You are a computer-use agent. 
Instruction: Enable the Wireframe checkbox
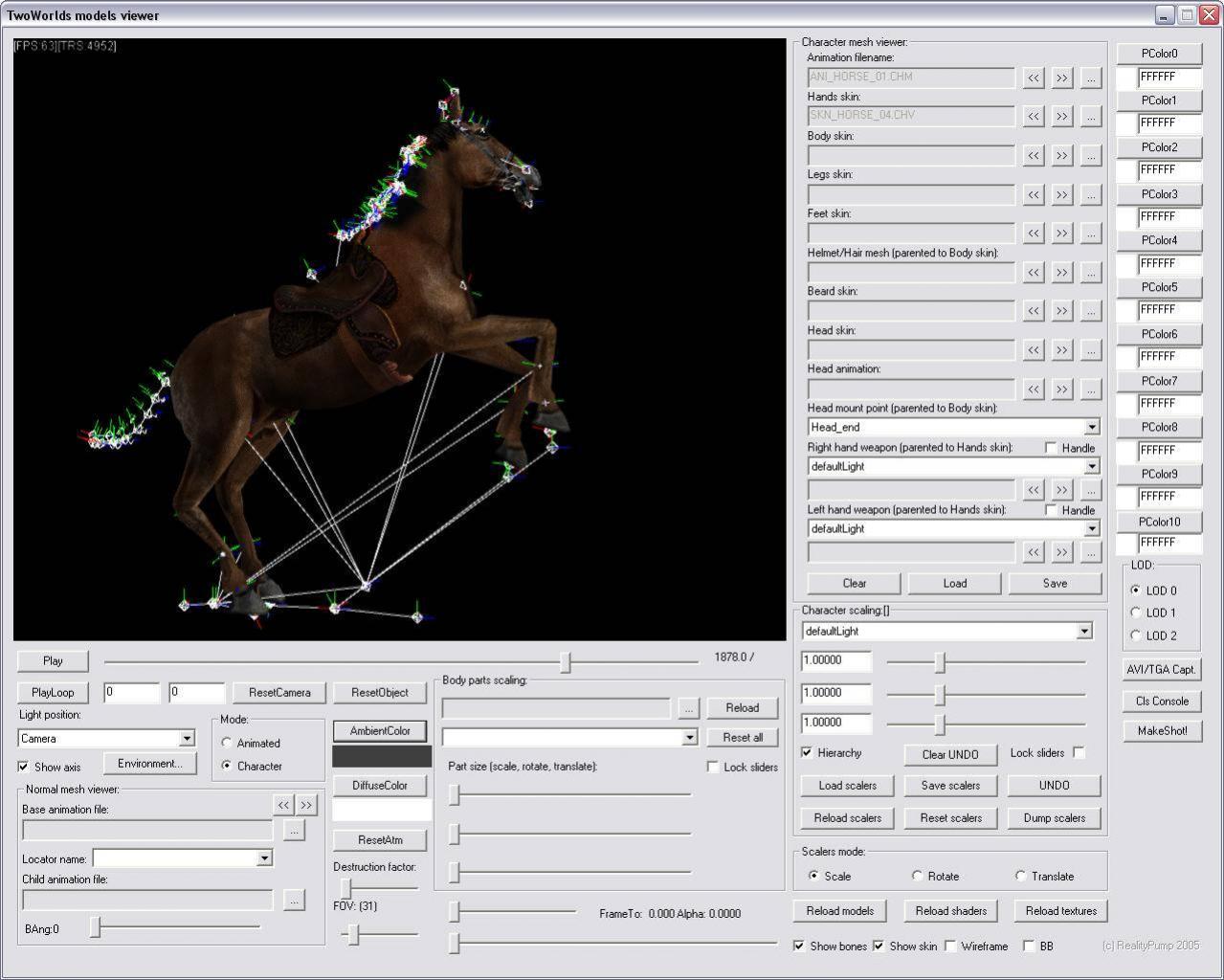point(950,946)
